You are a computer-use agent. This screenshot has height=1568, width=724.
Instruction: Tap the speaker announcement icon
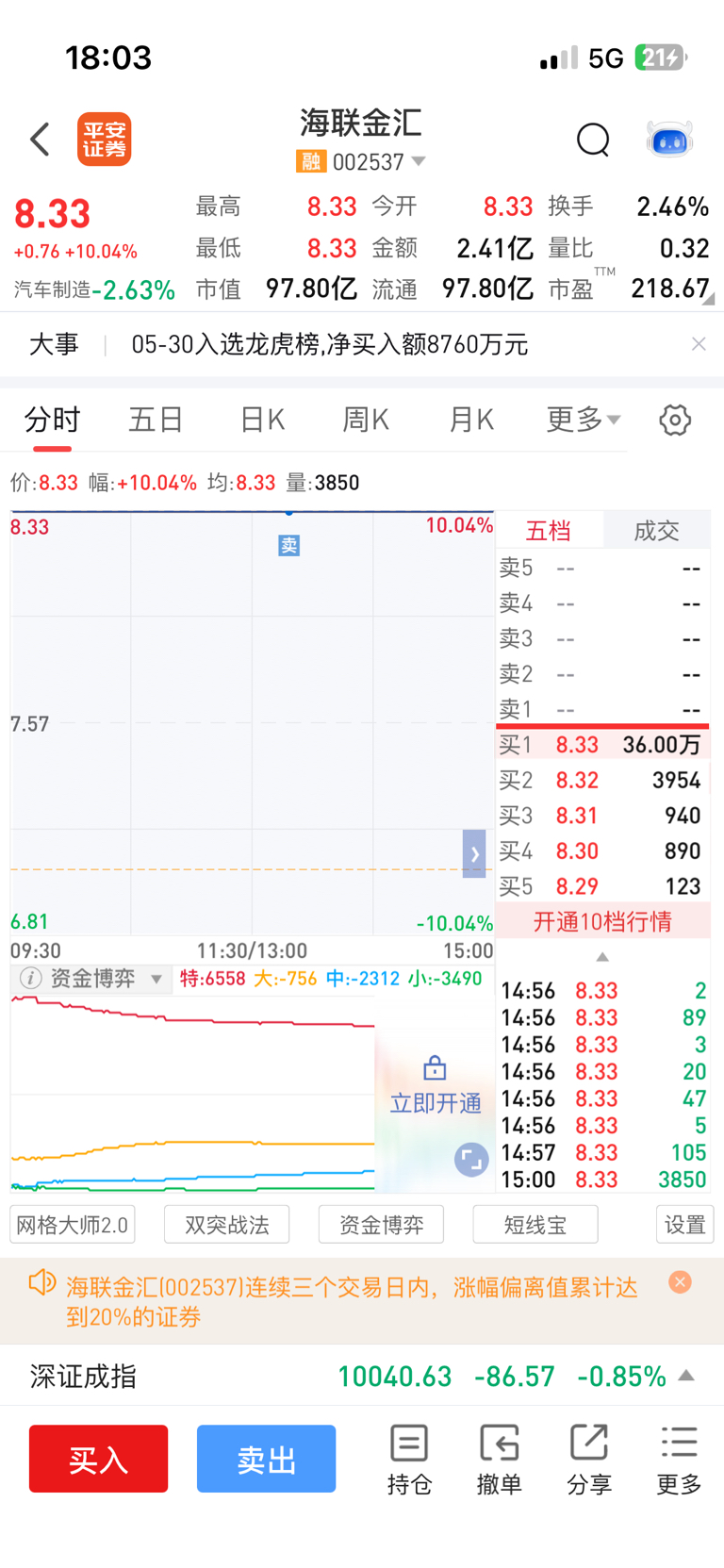point(42,1282)
